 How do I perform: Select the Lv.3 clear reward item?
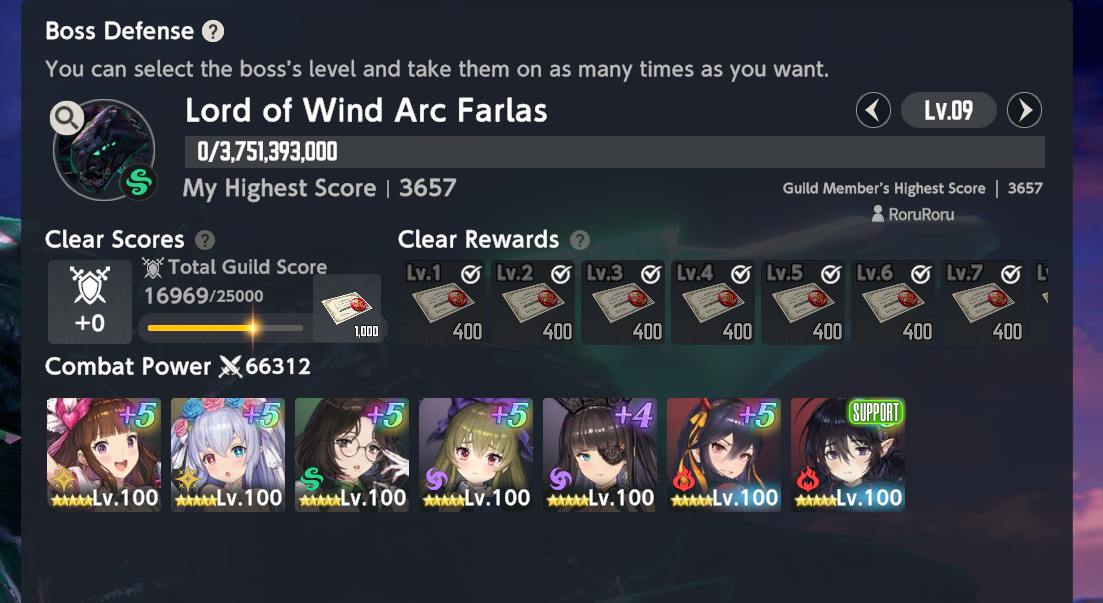coord(622,303)
